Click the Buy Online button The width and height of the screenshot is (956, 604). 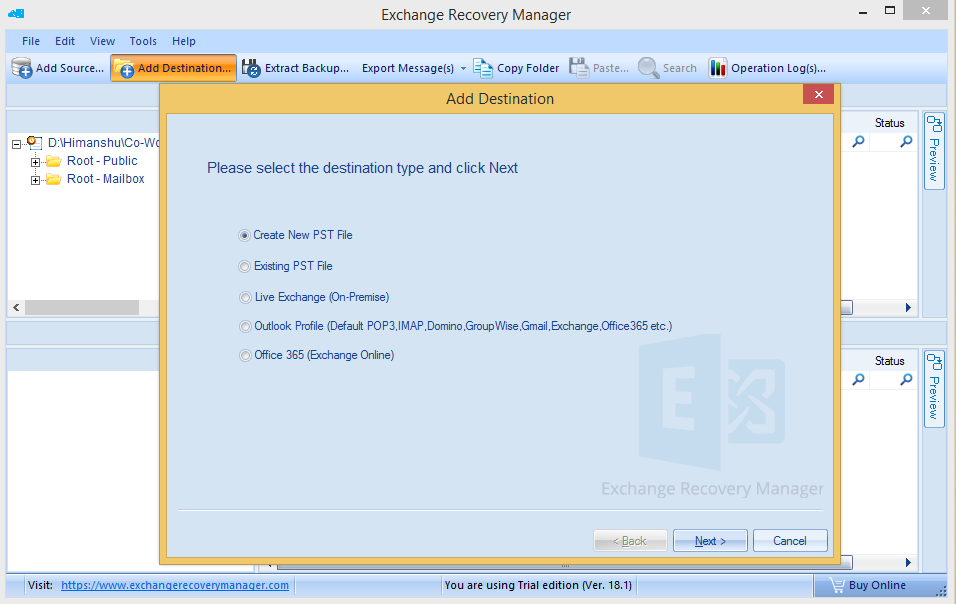coord(869,586)
